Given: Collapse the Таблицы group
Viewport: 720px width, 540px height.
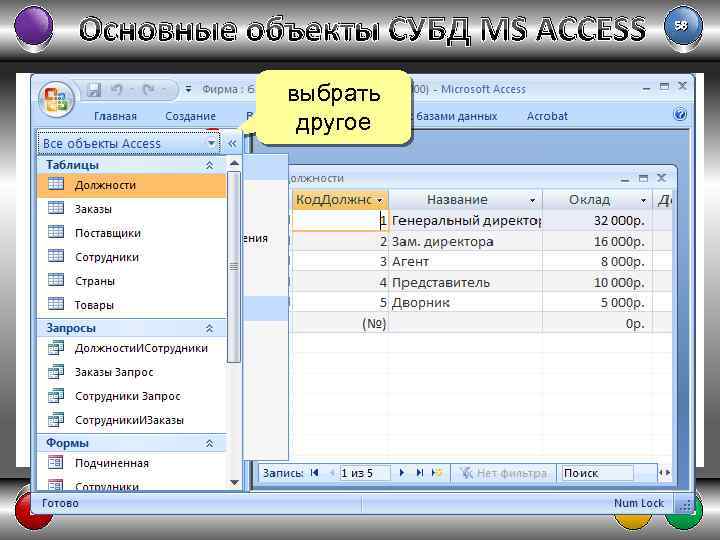Looking at the screenshot, I should pyautogui.click(x=209, y=165).
